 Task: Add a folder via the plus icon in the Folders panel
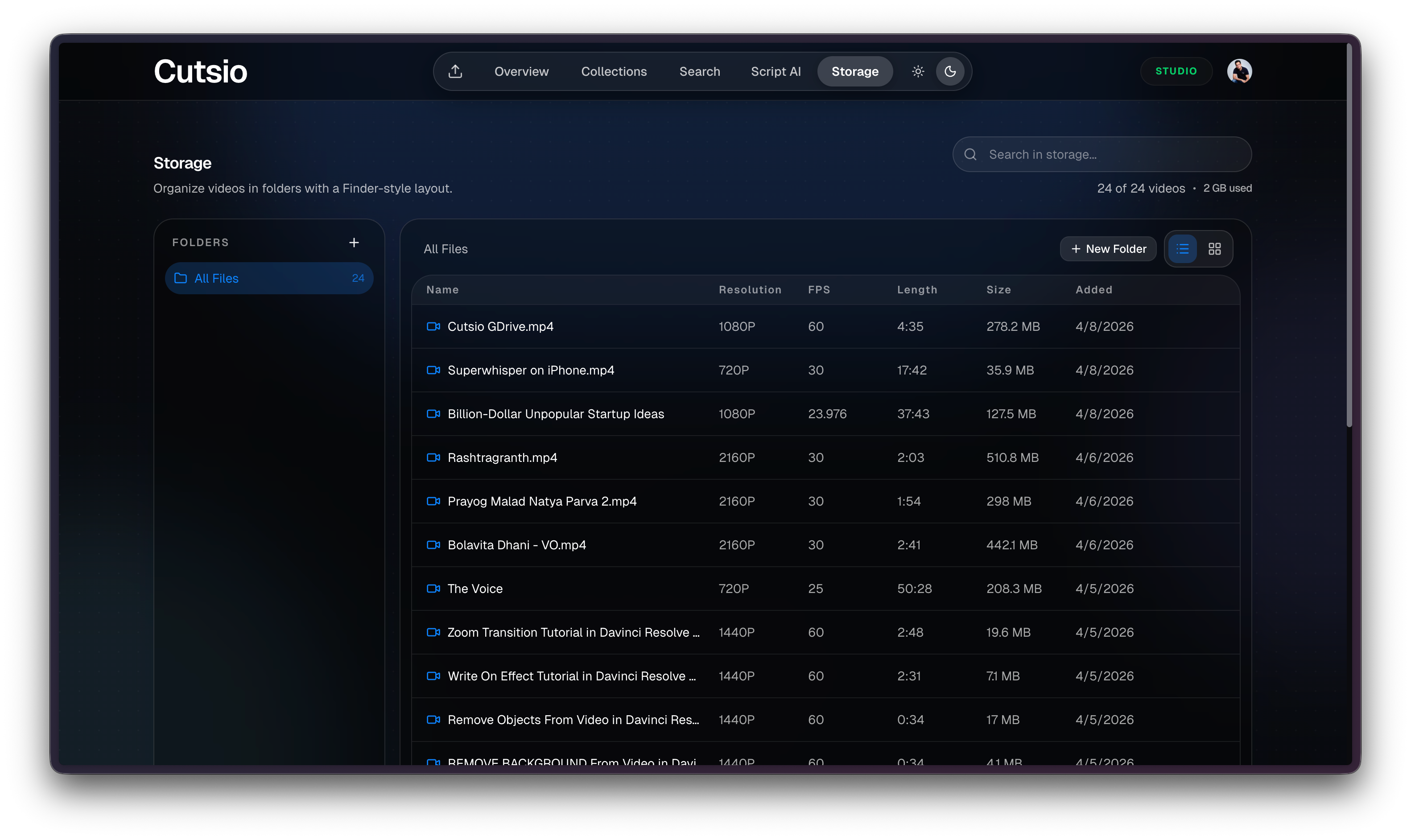tap(354, 242)
